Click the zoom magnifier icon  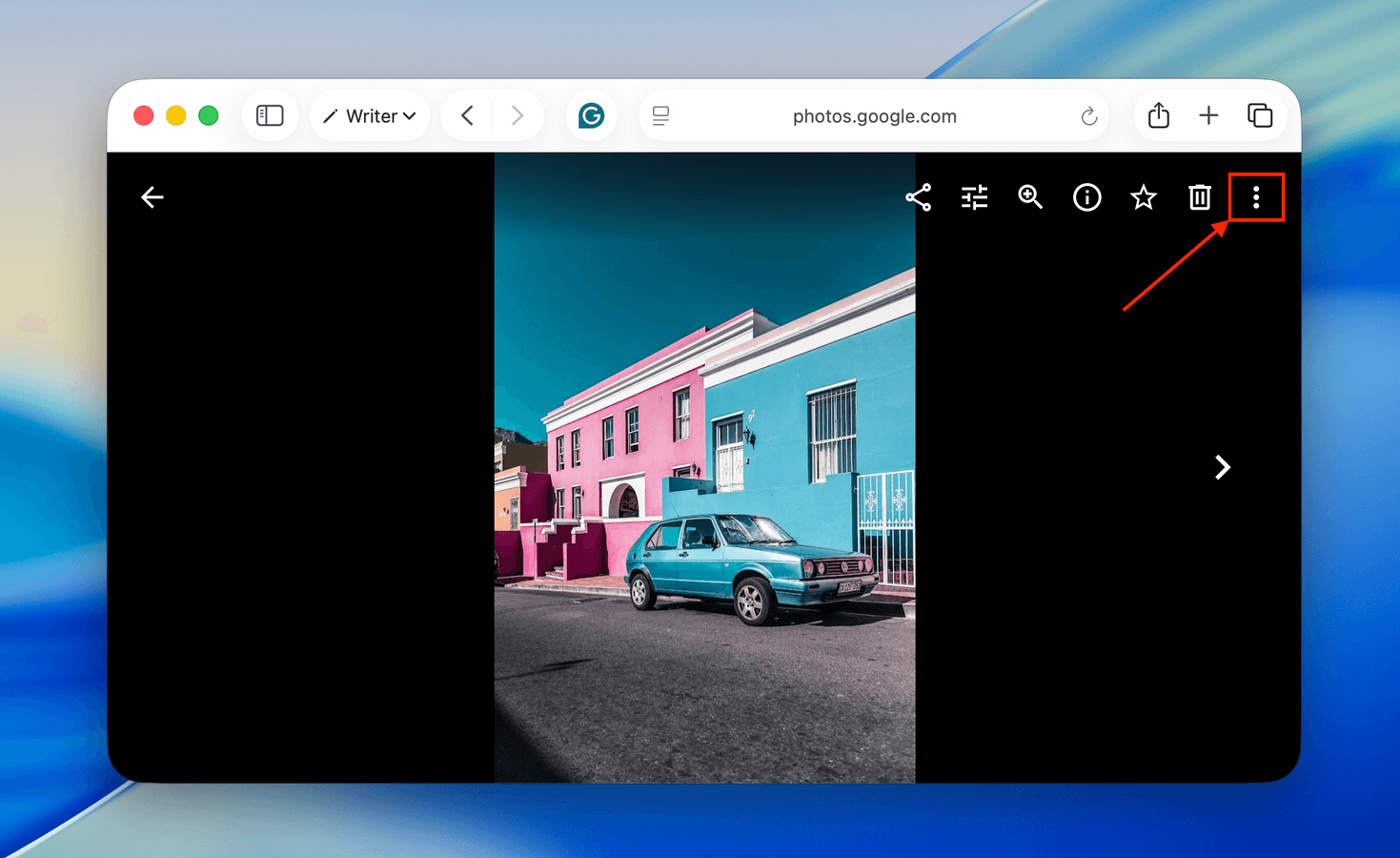1030,197
